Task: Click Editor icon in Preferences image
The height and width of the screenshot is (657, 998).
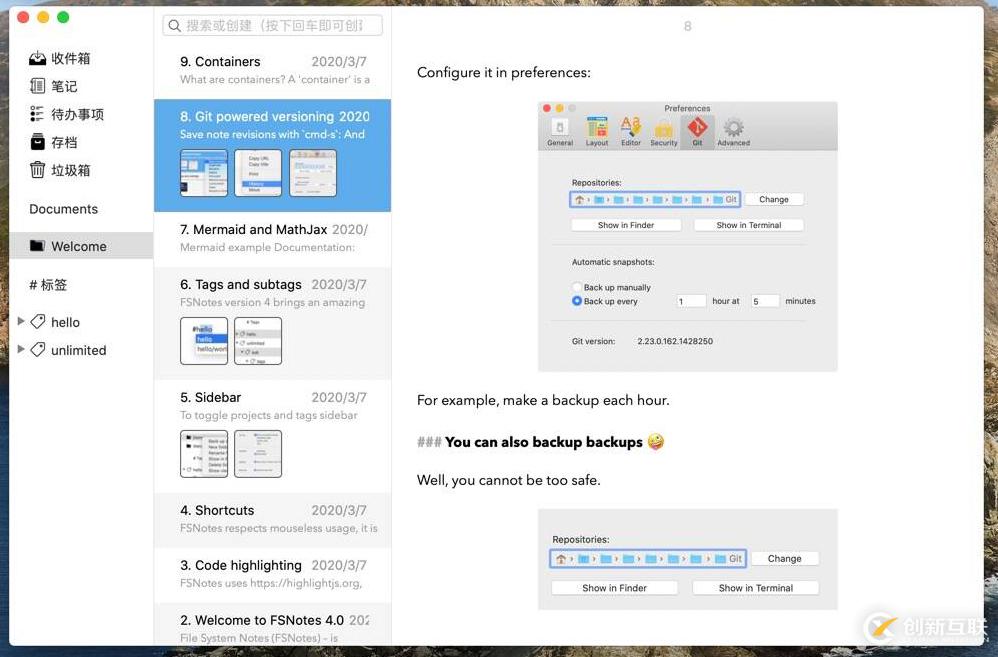Action: [x=631, y=127]
